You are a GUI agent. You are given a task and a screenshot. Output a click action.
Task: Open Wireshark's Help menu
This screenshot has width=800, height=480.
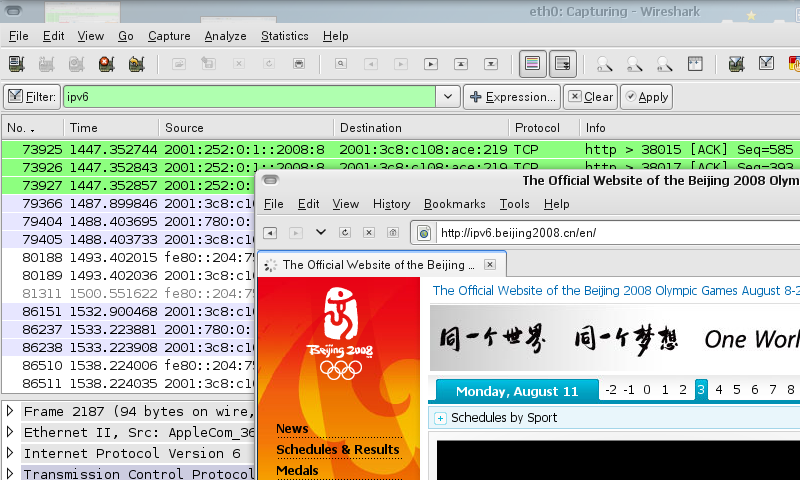click(x=336, y=36)
